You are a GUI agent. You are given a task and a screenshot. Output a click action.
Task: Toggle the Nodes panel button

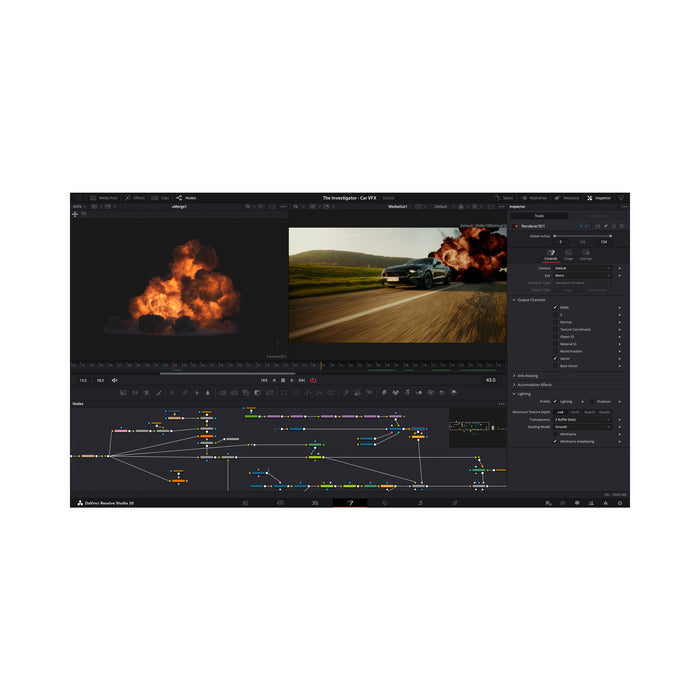187,198
